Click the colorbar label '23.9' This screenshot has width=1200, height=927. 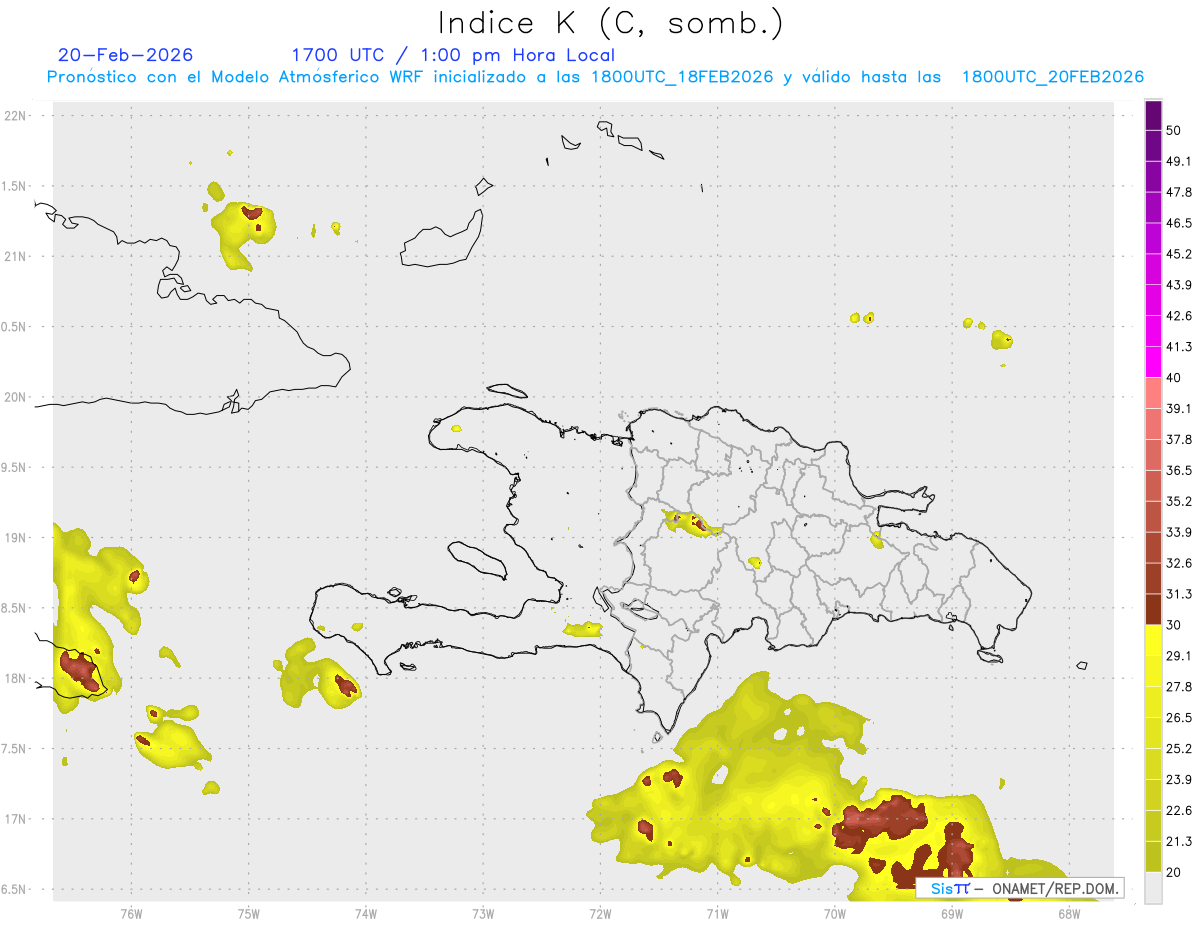[1179, 779]
